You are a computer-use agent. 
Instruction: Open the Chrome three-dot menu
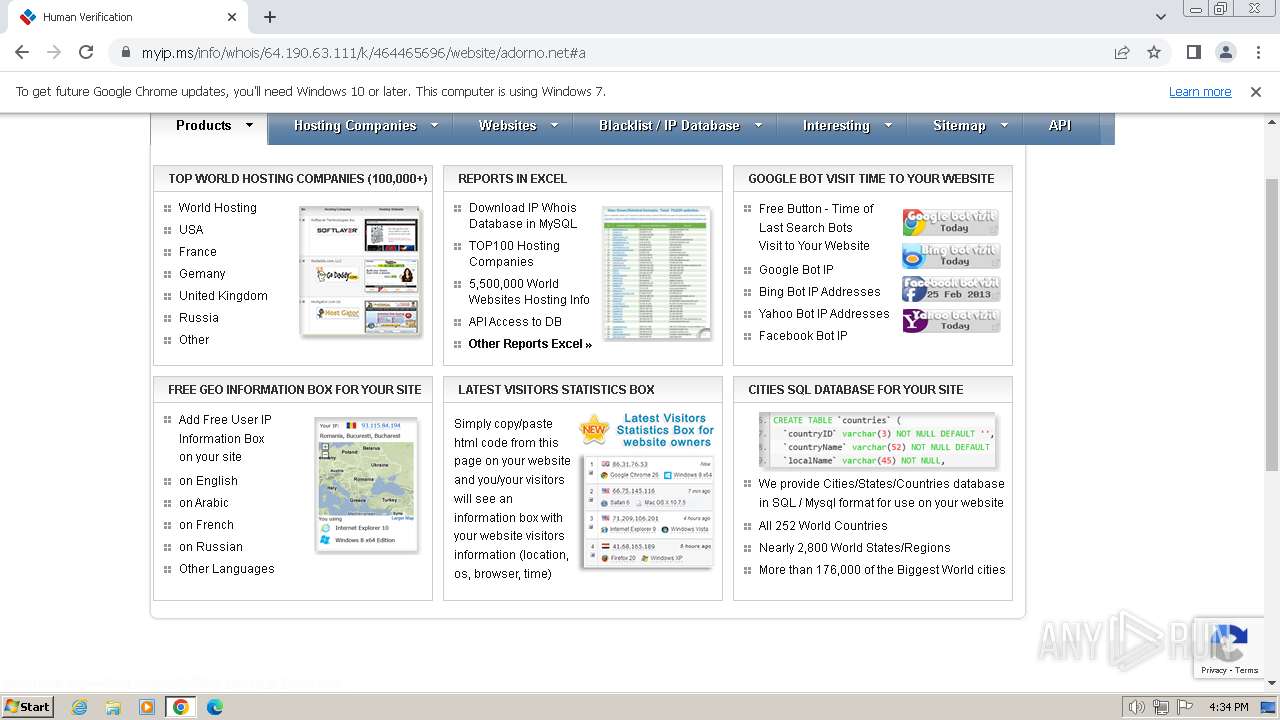pos(1257,52)
